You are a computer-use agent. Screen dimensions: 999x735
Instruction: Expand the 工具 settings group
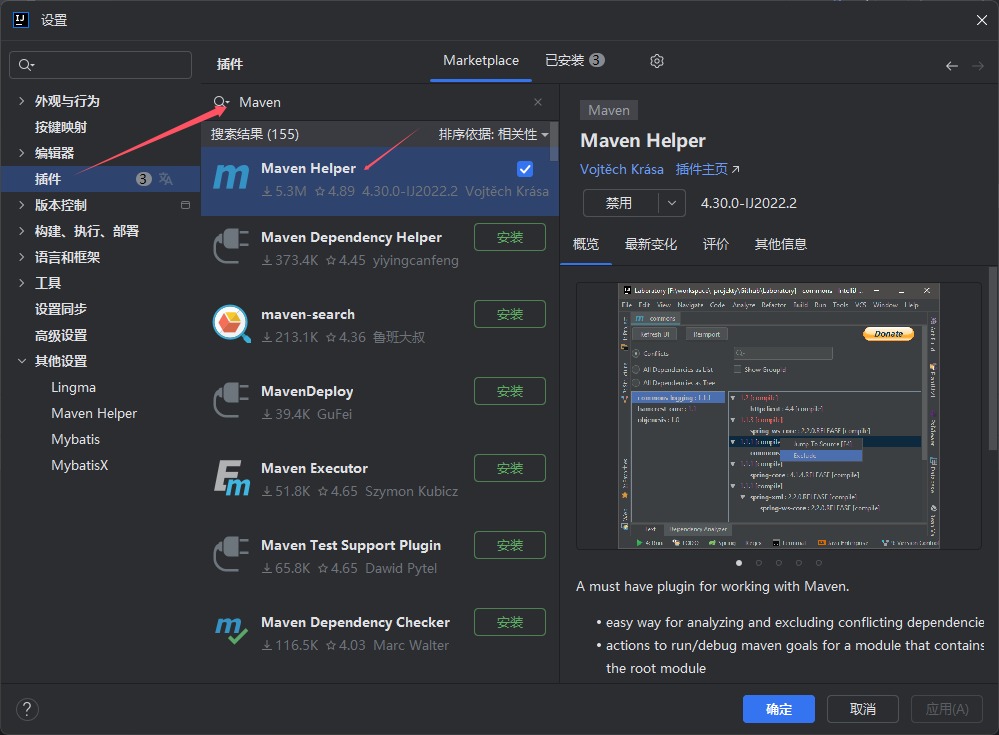22,283
